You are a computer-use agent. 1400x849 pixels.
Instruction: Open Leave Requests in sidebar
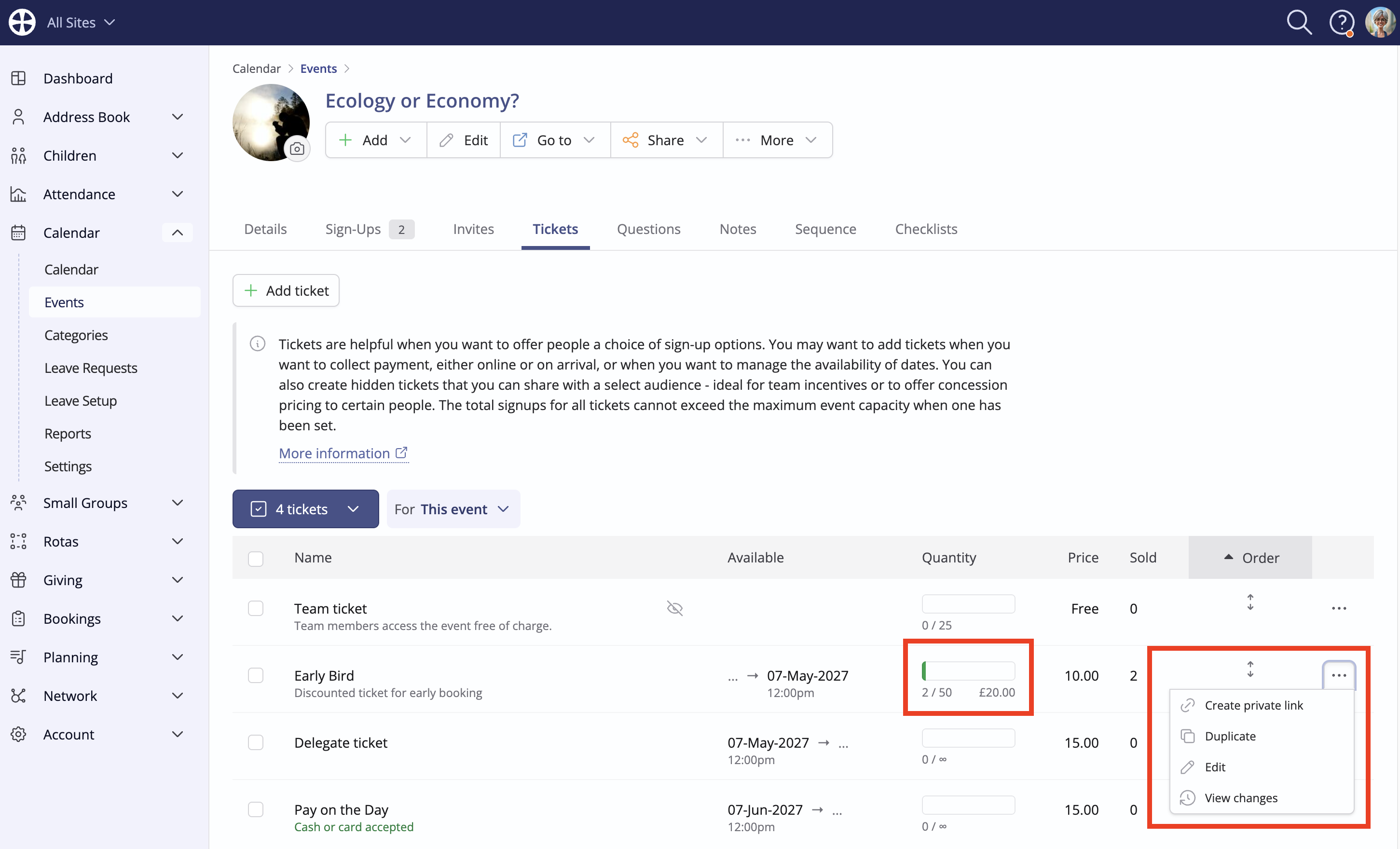click(x=91, y=368)
